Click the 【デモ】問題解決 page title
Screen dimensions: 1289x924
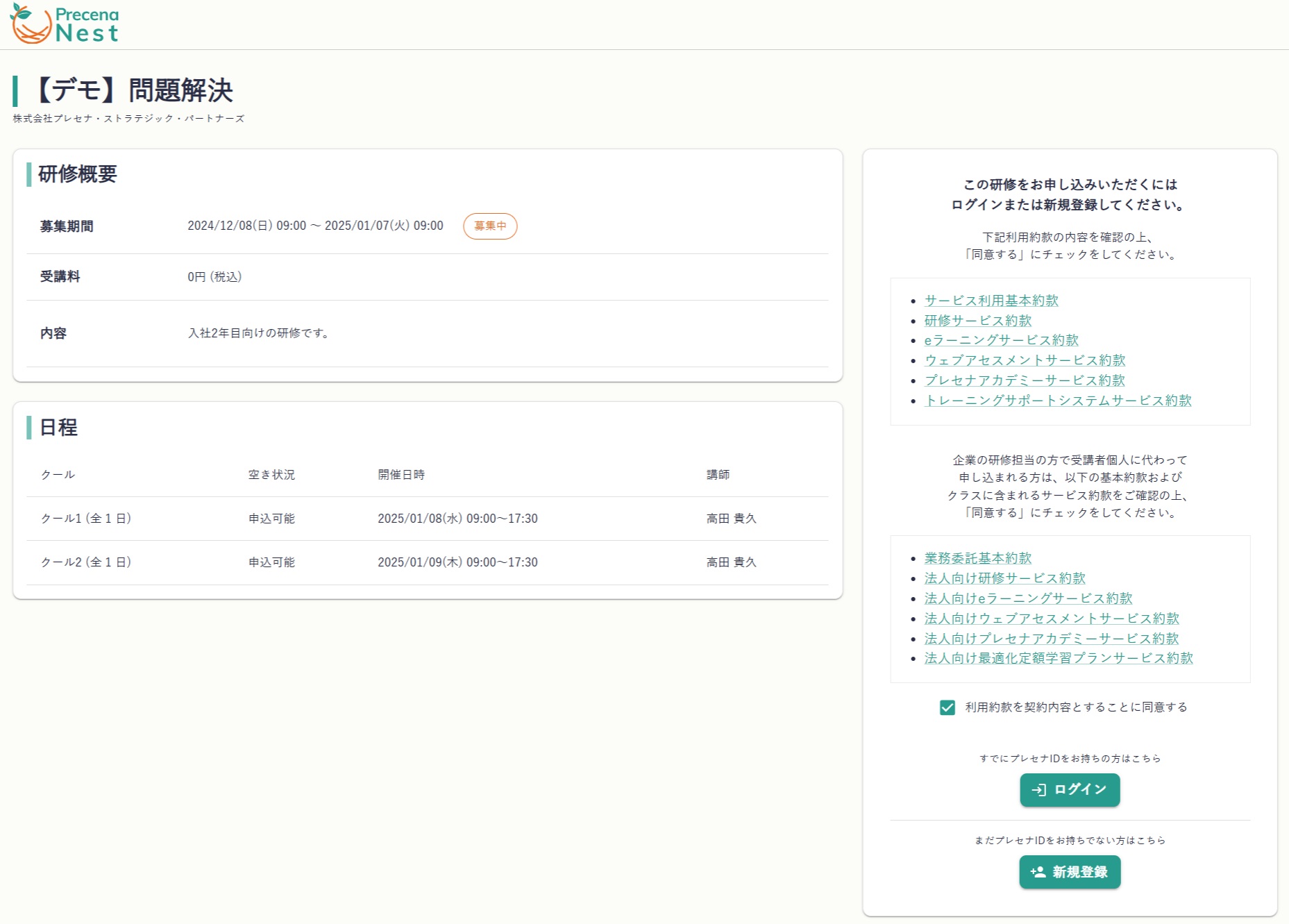133,90
